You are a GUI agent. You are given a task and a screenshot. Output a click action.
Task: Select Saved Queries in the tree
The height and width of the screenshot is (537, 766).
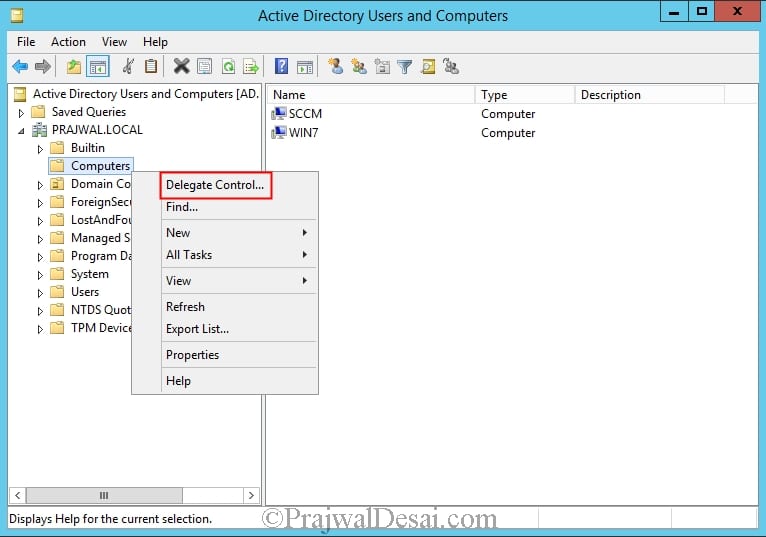88,112
